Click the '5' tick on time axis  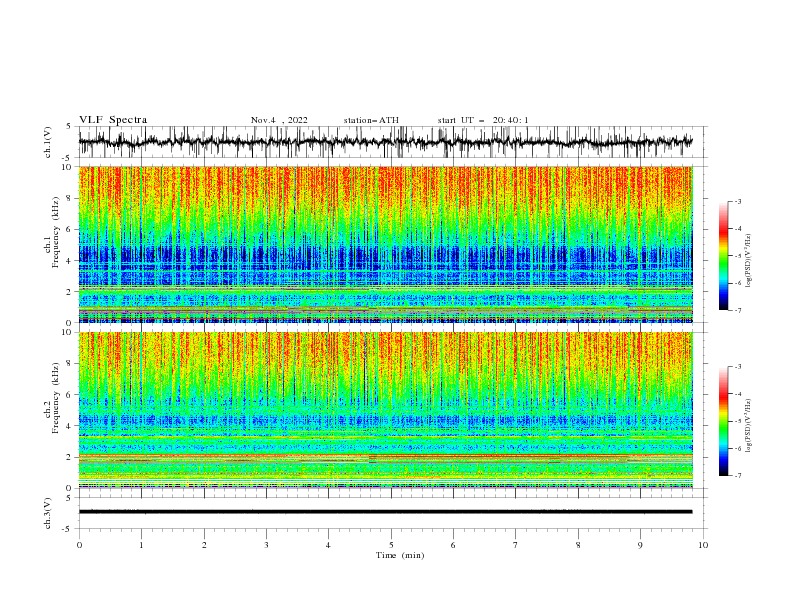click(391, 545)
